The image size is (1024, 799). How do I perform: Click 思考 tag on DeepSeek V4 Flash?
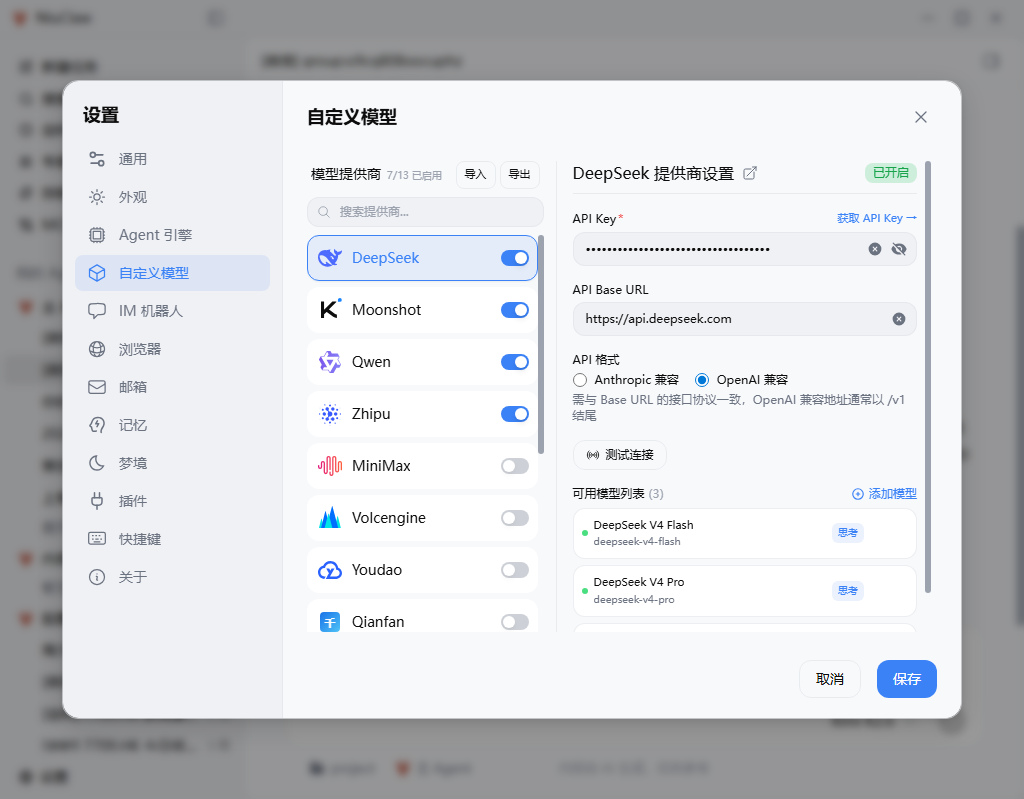click(x=848, y=532)
